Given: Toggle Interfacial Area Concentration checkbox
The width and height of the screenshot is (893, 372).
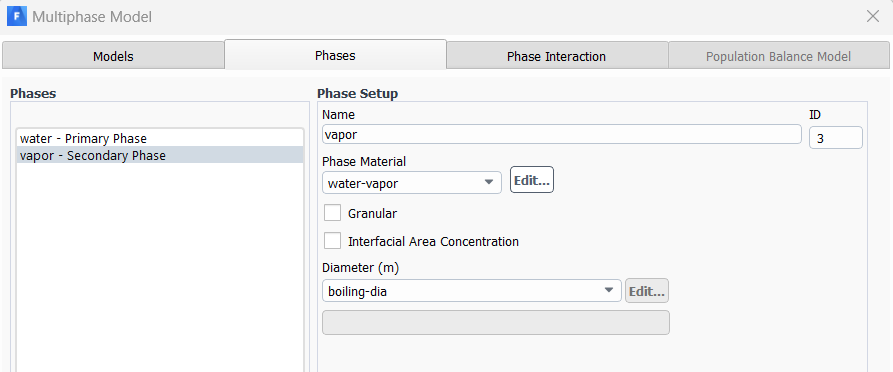Looking at the screenshot, I should (x=332, y=241).
